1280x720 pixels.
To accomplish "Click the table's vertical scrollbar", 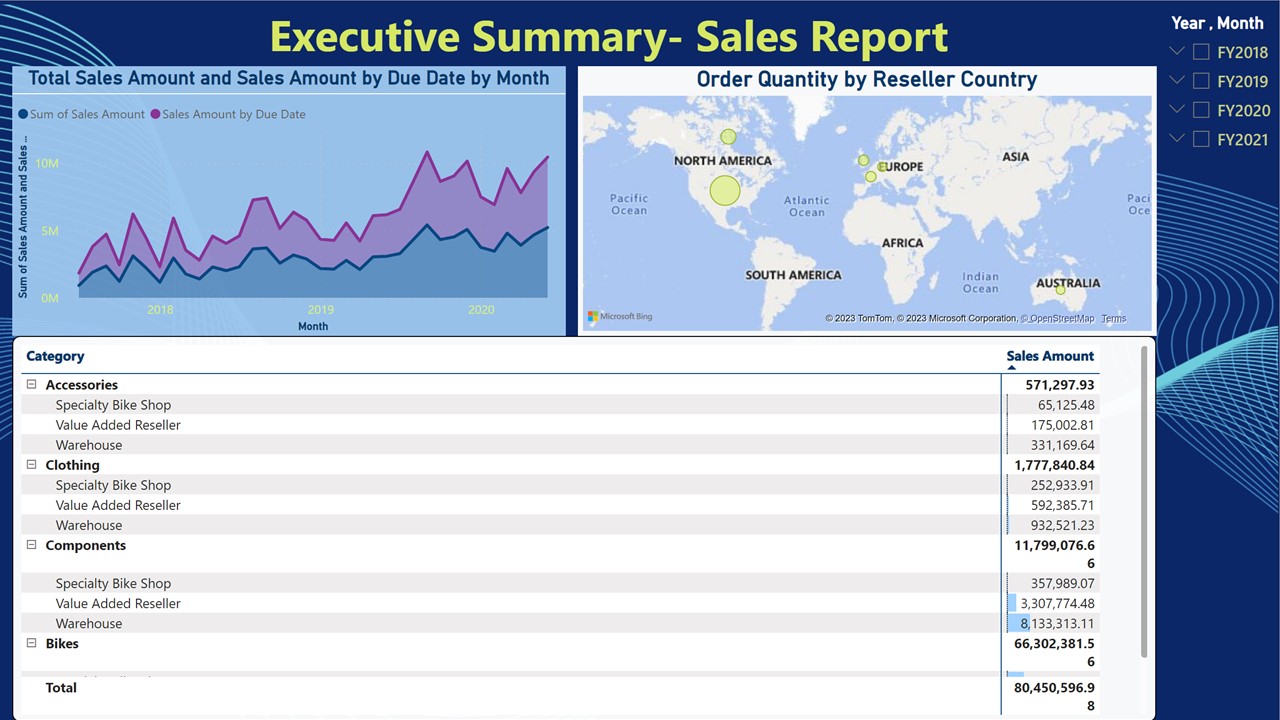I will pyautogui.click(x=1143, y=500).
